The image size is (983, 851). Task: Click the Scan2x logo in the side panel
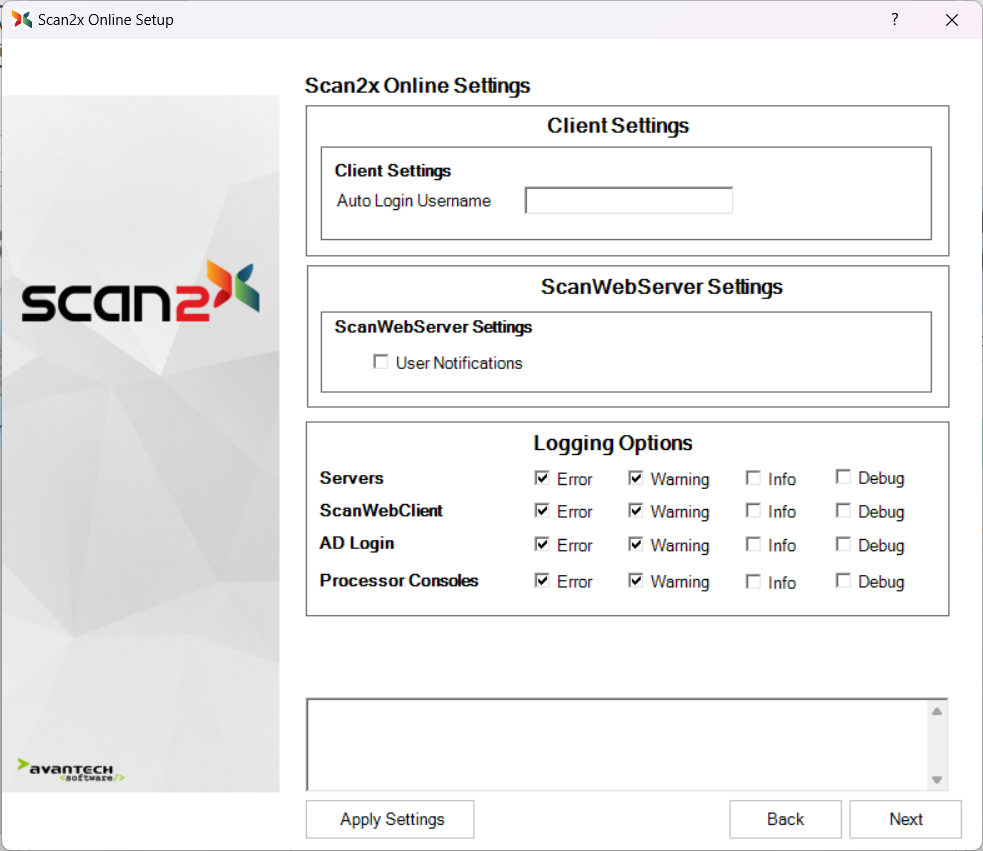pyautogui.click(x=141, y=293)
